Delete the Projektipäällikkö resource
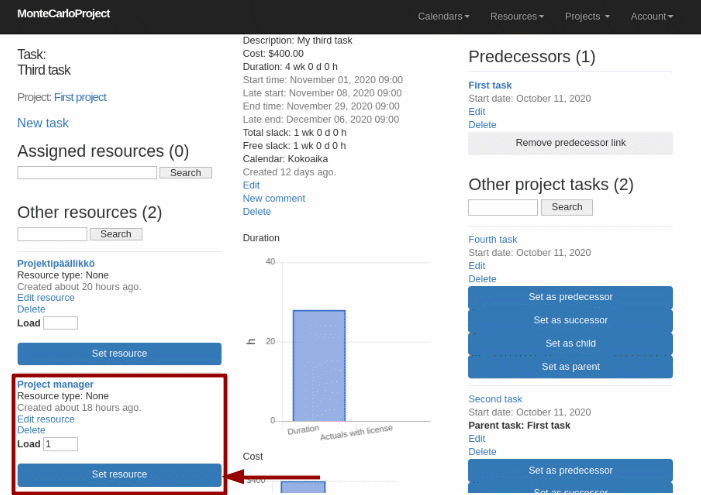Viewport: 701px width, 495px height. (31, 309)
